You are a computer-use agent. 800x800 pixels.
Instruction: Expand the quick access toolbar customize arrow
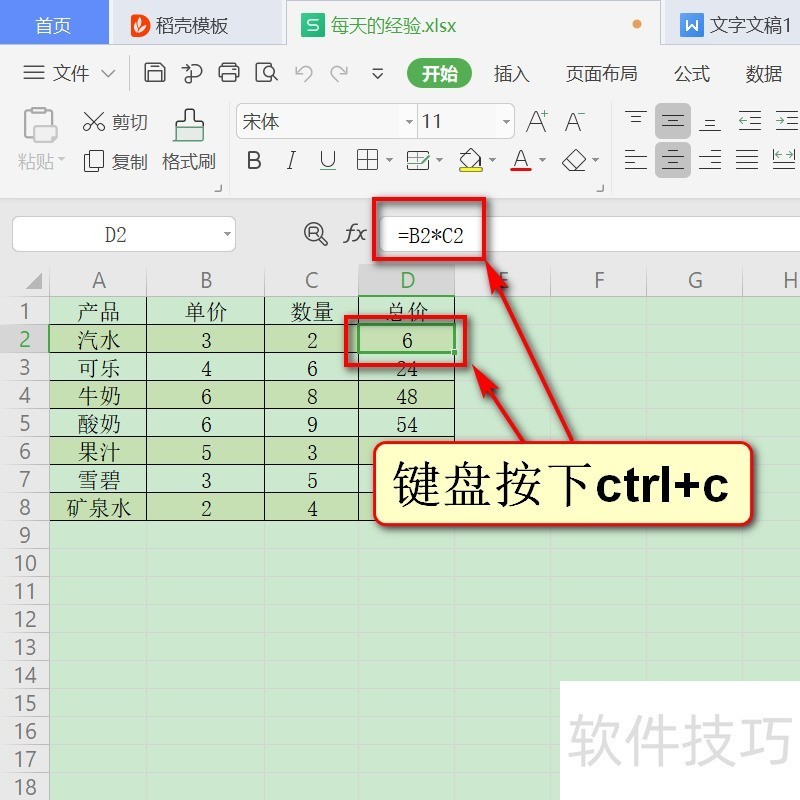click(x=378, y=74)
